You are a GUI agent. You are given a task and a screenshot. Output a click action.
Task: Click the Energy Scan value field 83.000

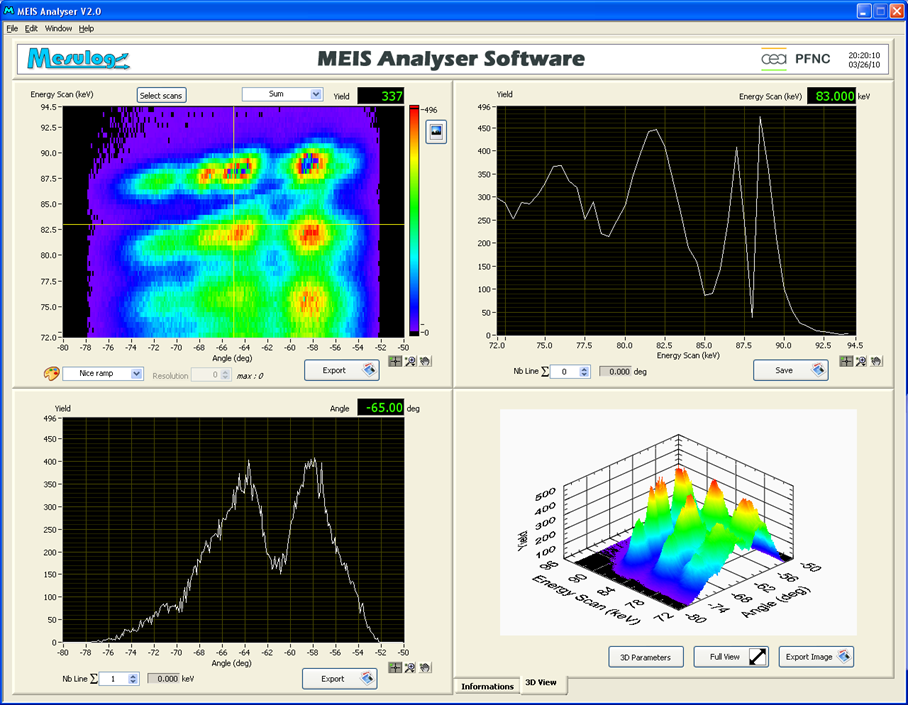(x=832, y=96)
